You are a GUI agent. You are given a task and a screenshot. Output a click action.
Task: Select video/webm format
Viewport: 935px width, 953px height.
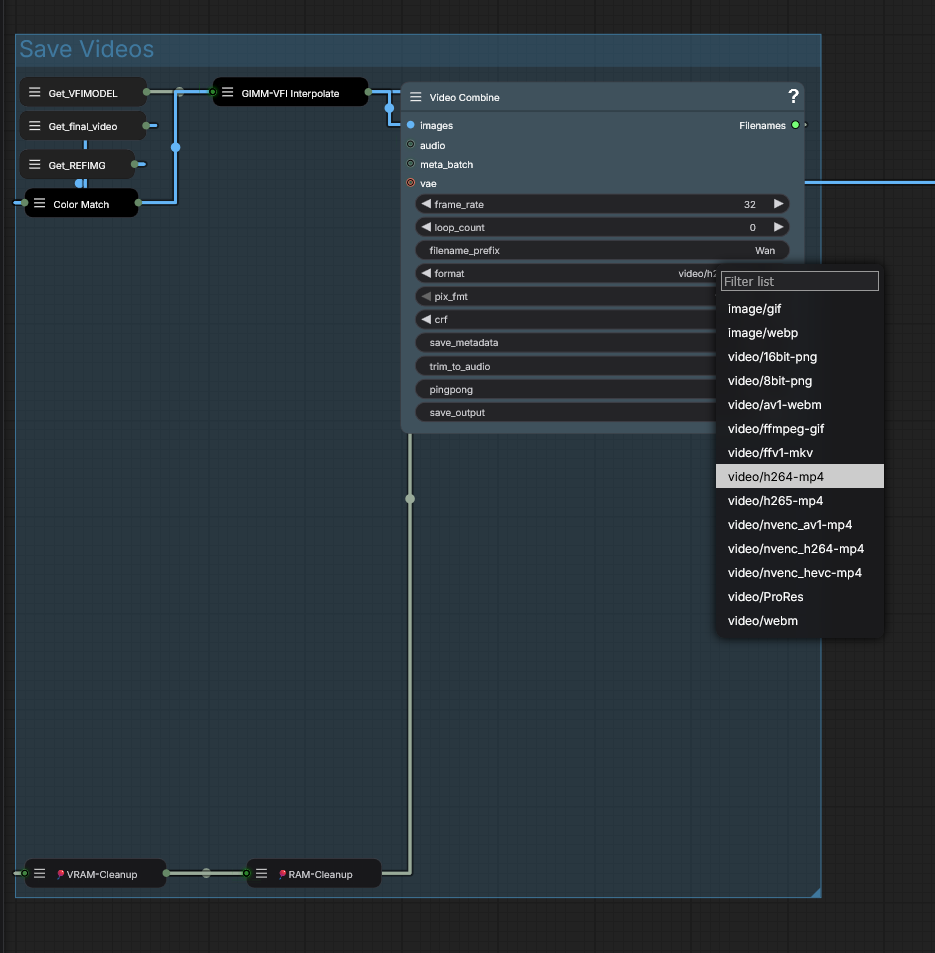pyautogui.click(x=799, y=621)
